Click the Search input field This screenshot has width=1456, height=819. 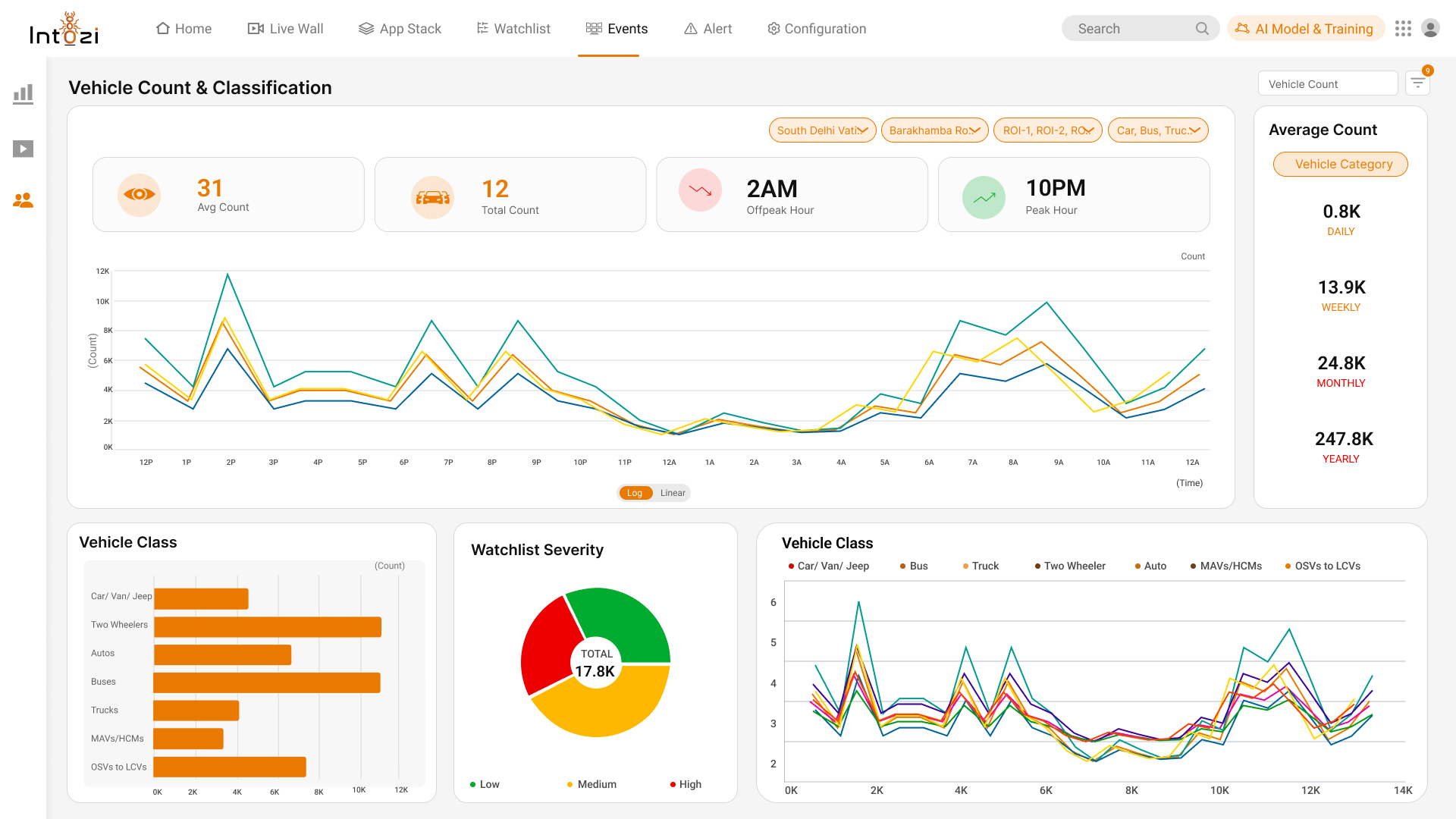click(1138, 28)
